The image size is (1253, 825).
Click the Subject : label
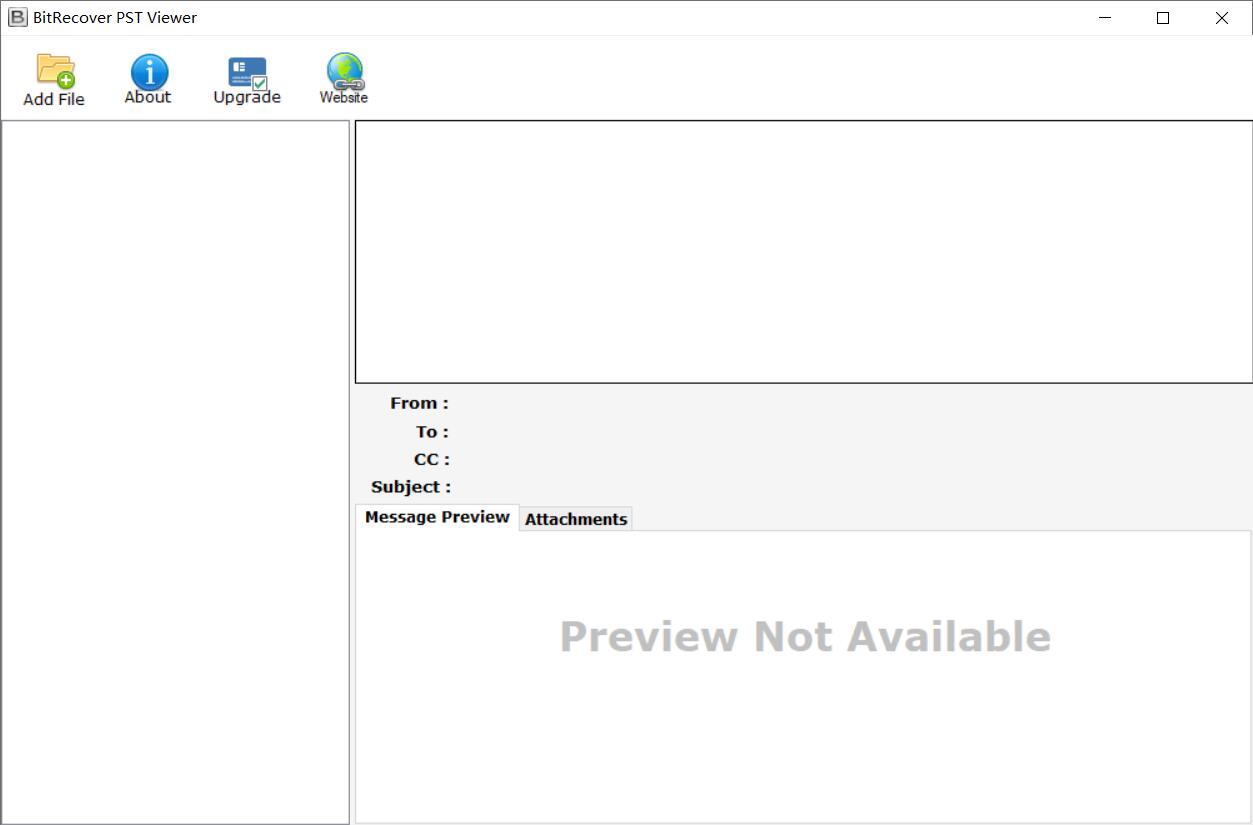pyautogui.click(x=411, y=487)
